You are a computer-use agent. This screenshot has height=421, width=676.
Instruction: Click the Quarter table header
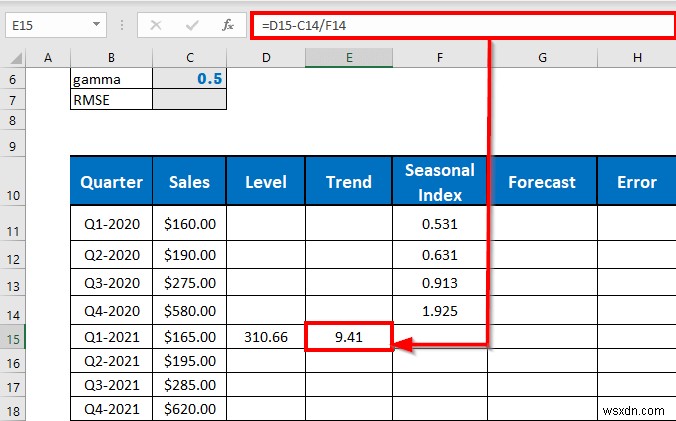(111, 181)
